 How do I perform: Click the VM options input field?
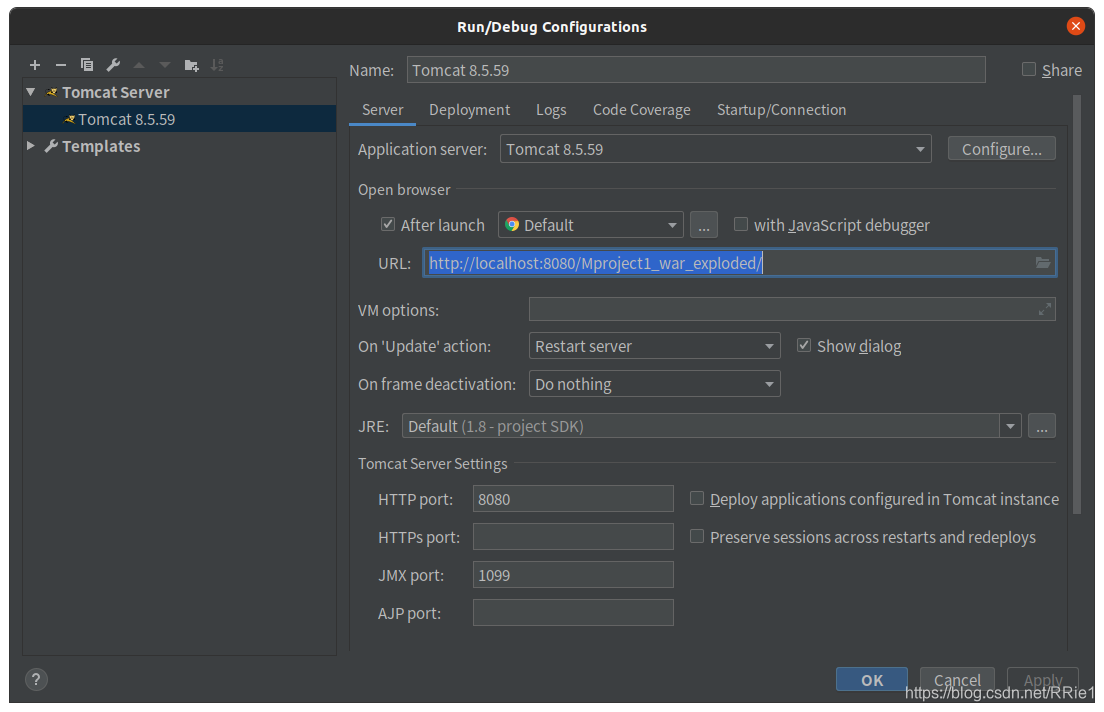(x=792, y=308)
